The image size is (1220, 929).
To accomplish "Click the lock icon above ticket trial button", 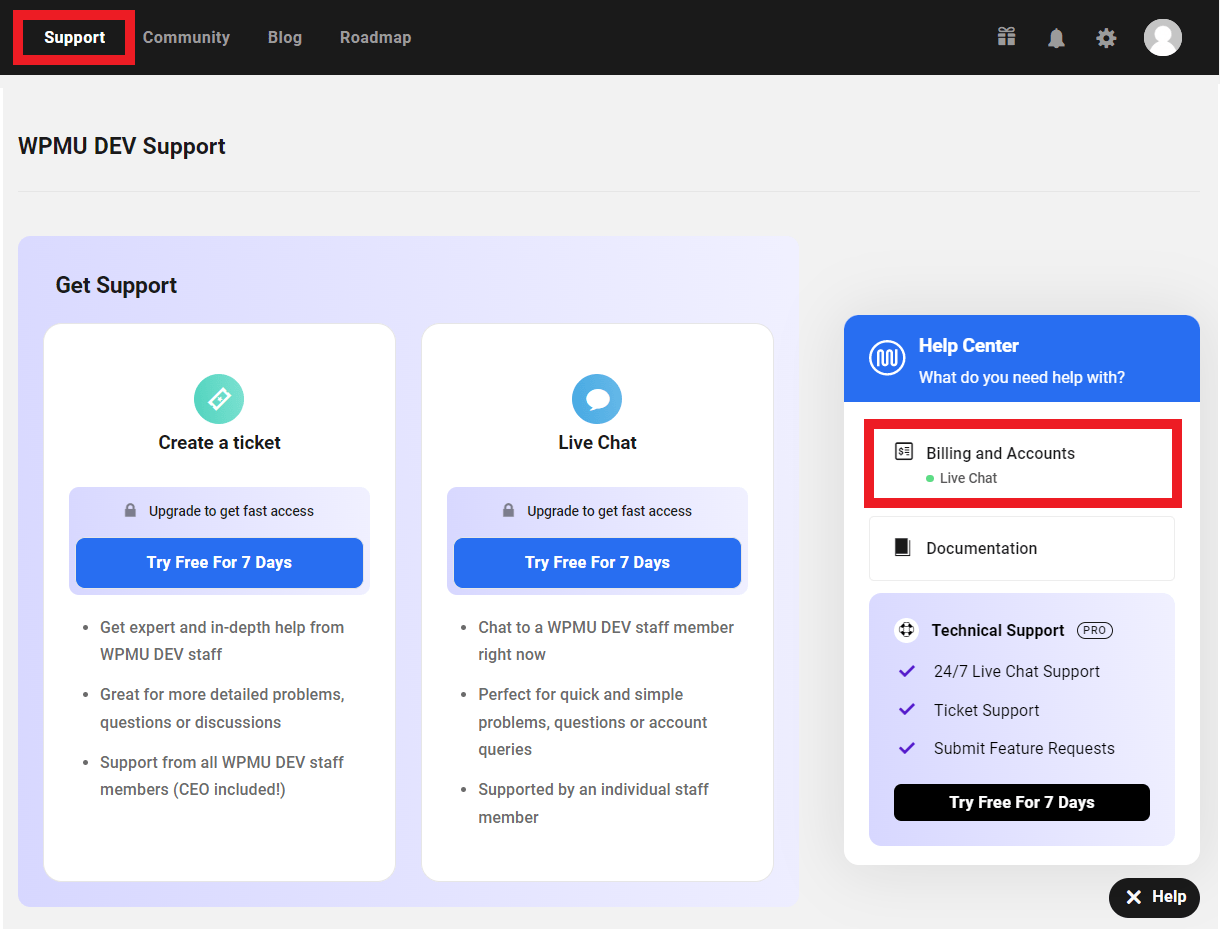I will [130, 510].
